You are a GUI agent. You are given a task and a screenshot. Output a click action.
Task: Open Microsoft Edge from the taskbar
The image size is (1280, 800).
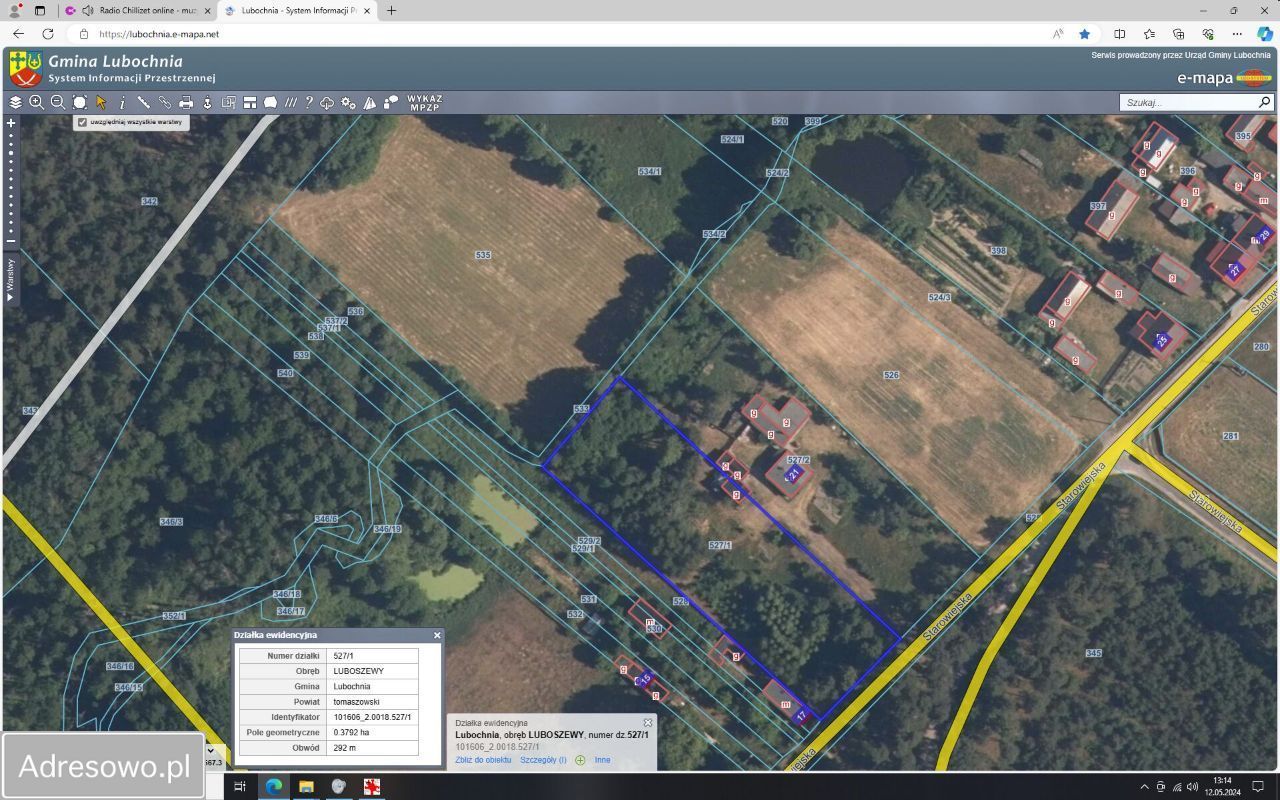pyautogui.click(x=273, y=786)
